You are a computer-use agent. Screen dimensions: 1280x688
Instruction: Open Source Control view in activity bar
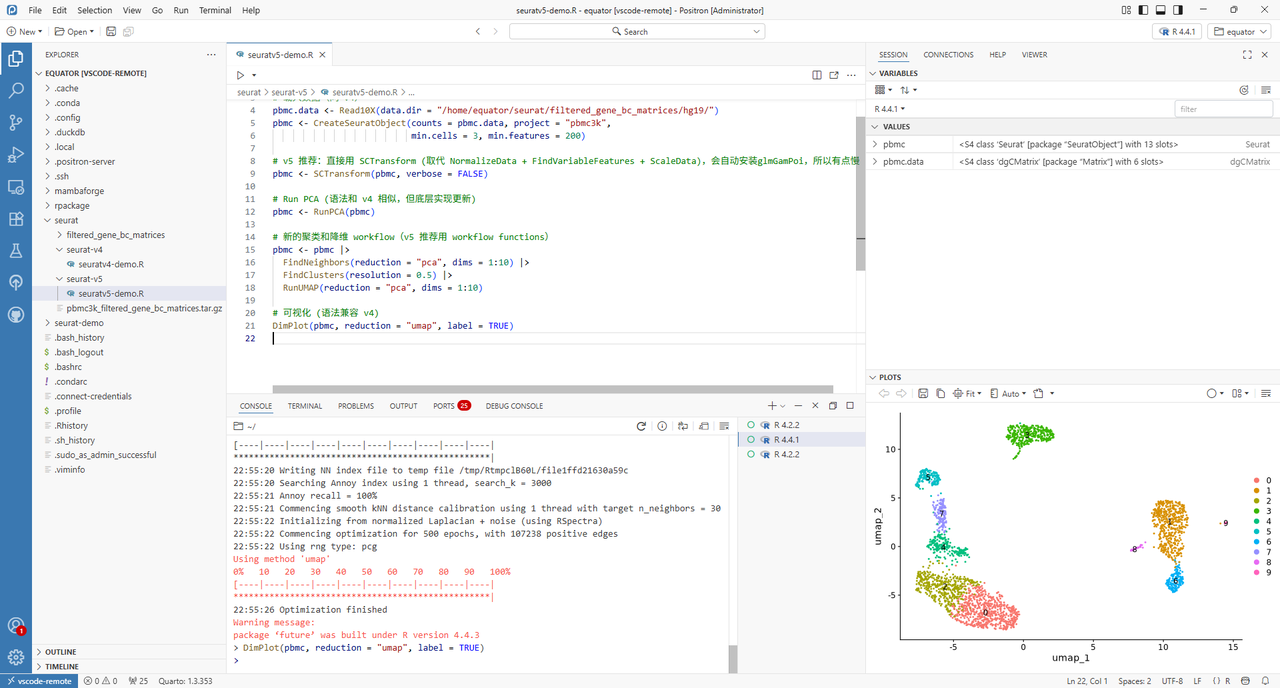16,123
